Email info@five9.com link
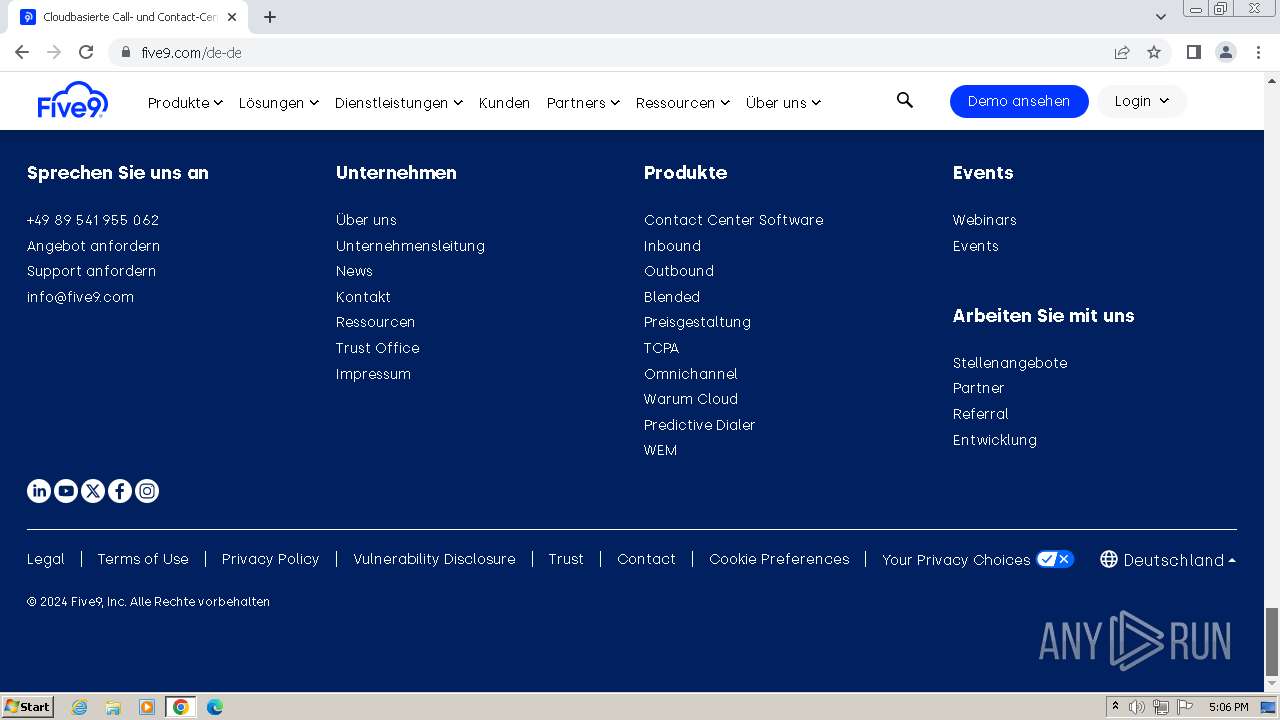The width and height of the screenshot is (1280, 720). [x=80, y=297]
